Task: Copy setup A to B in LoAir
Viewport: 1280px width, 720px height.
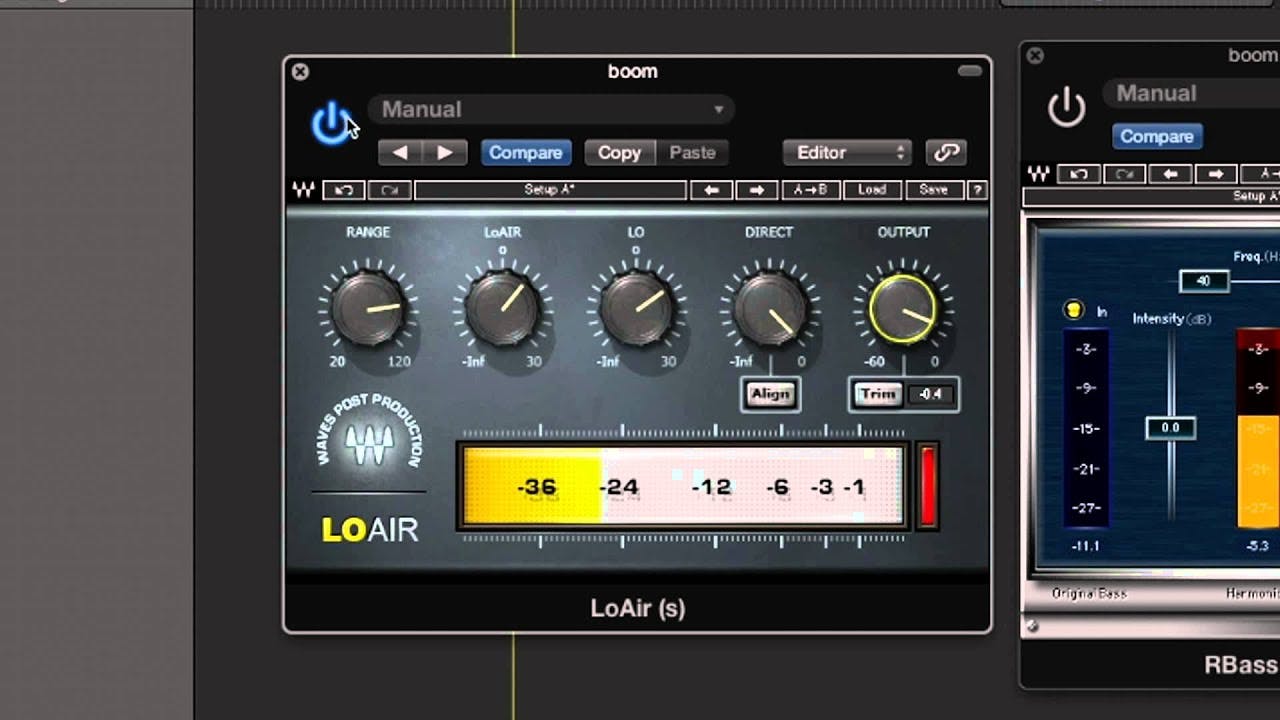Action: [810, 189]
